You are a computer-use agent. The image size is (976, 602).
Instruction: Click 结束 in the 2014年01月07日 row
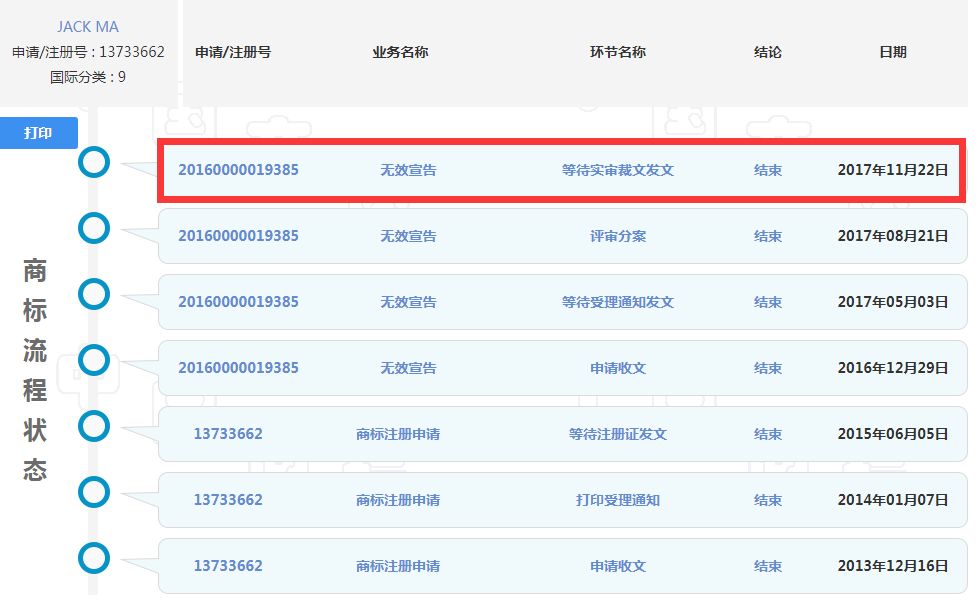point(767,500)
